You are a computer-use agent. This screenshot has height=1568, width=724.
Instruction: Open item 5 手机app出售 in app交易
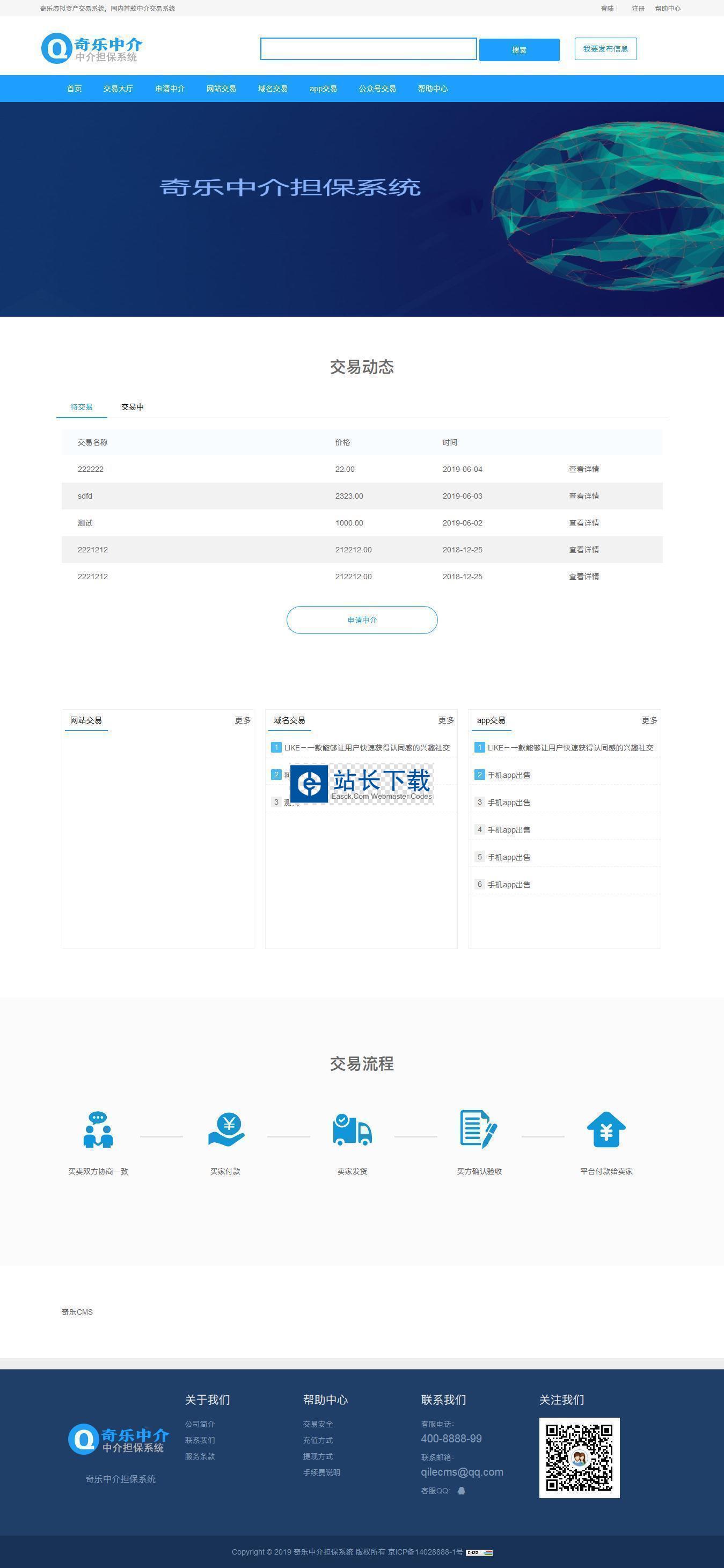[509, 857]
